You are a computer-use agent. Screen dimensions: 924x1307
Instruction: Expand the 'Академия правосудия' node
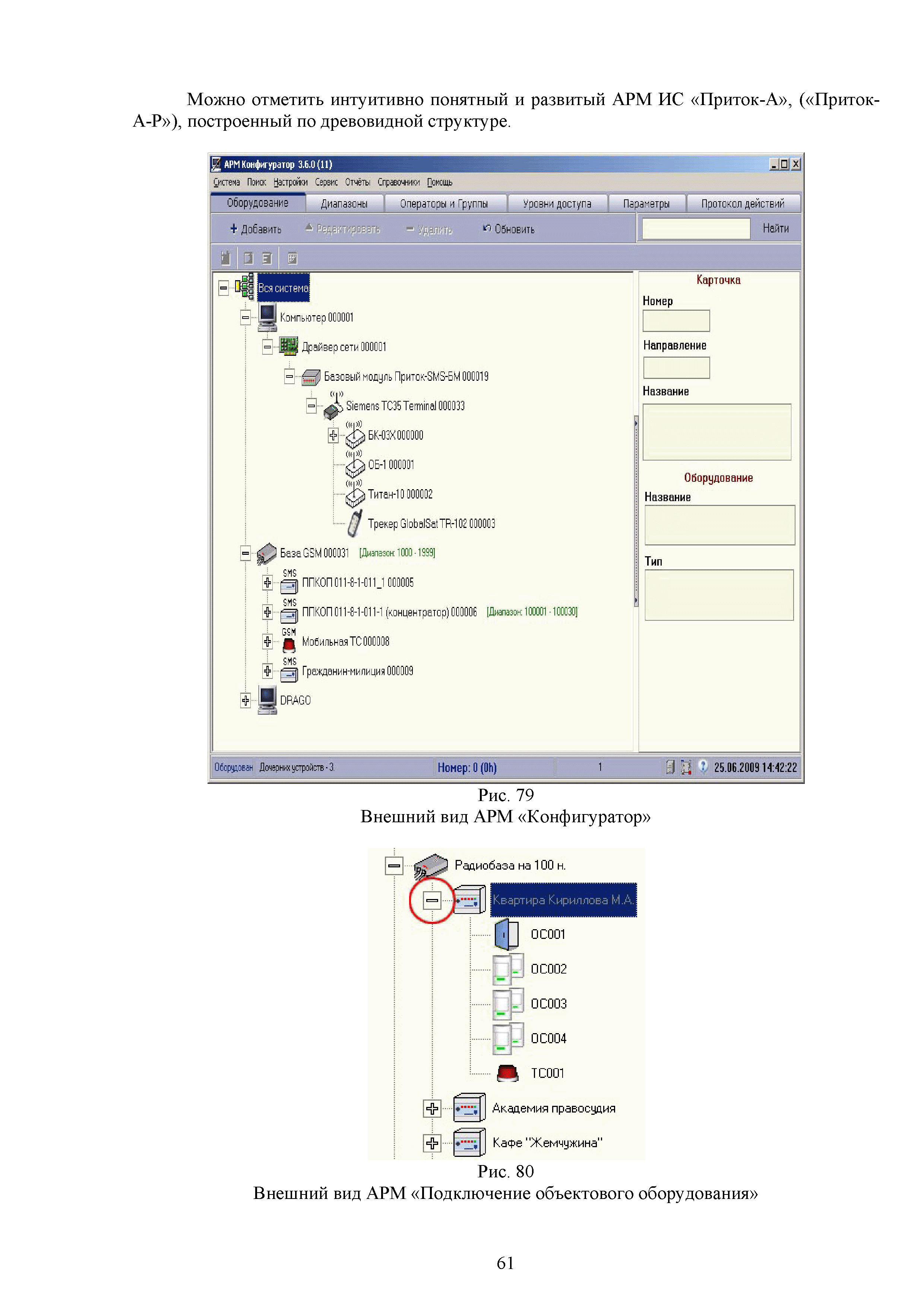coord(432,1108)
